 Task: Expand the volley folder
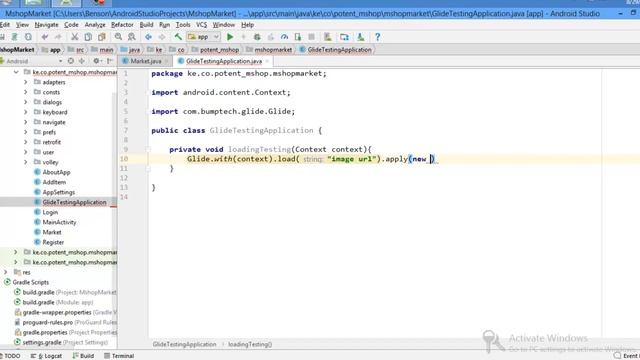(26, 162)
